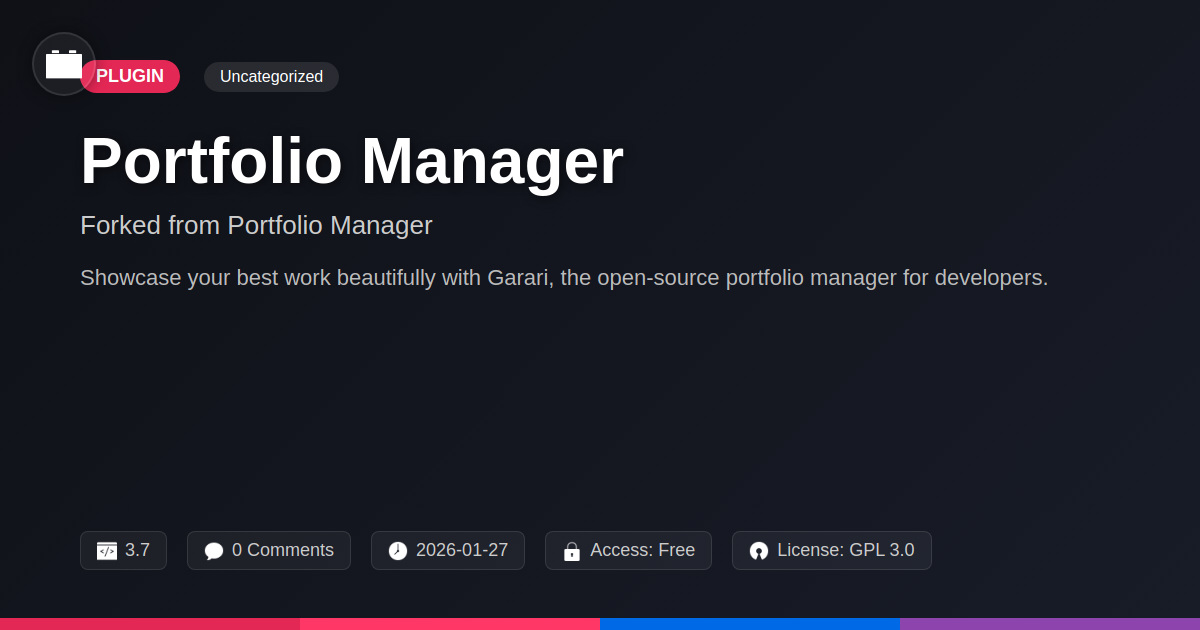
Task: Open the Uncategorized category tag
Action: tap(271, 77)
